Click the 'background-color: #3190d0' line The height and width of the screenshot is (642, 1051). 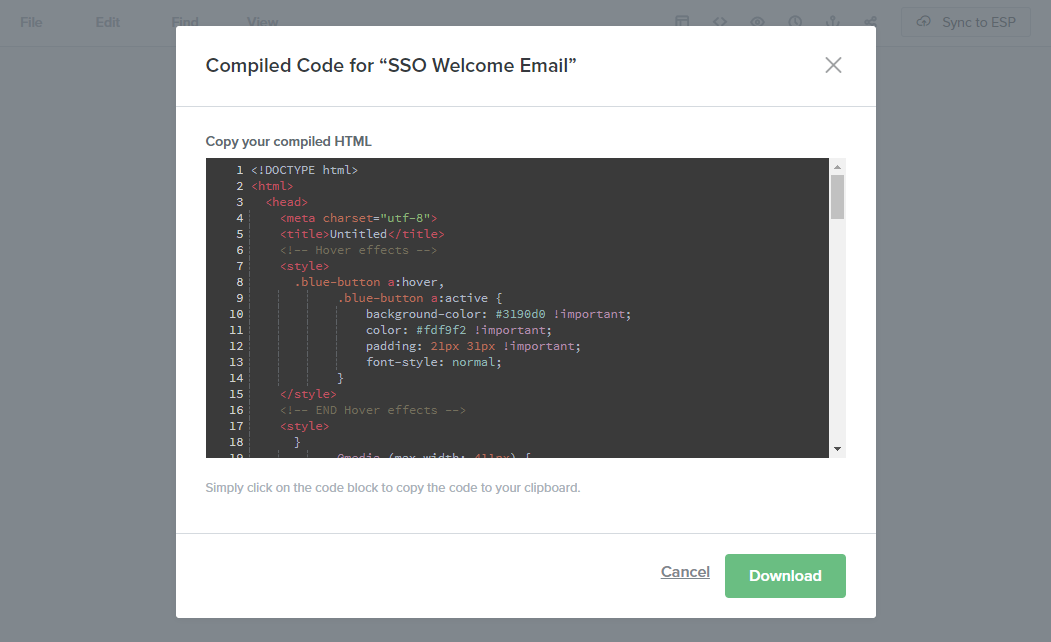498,314
